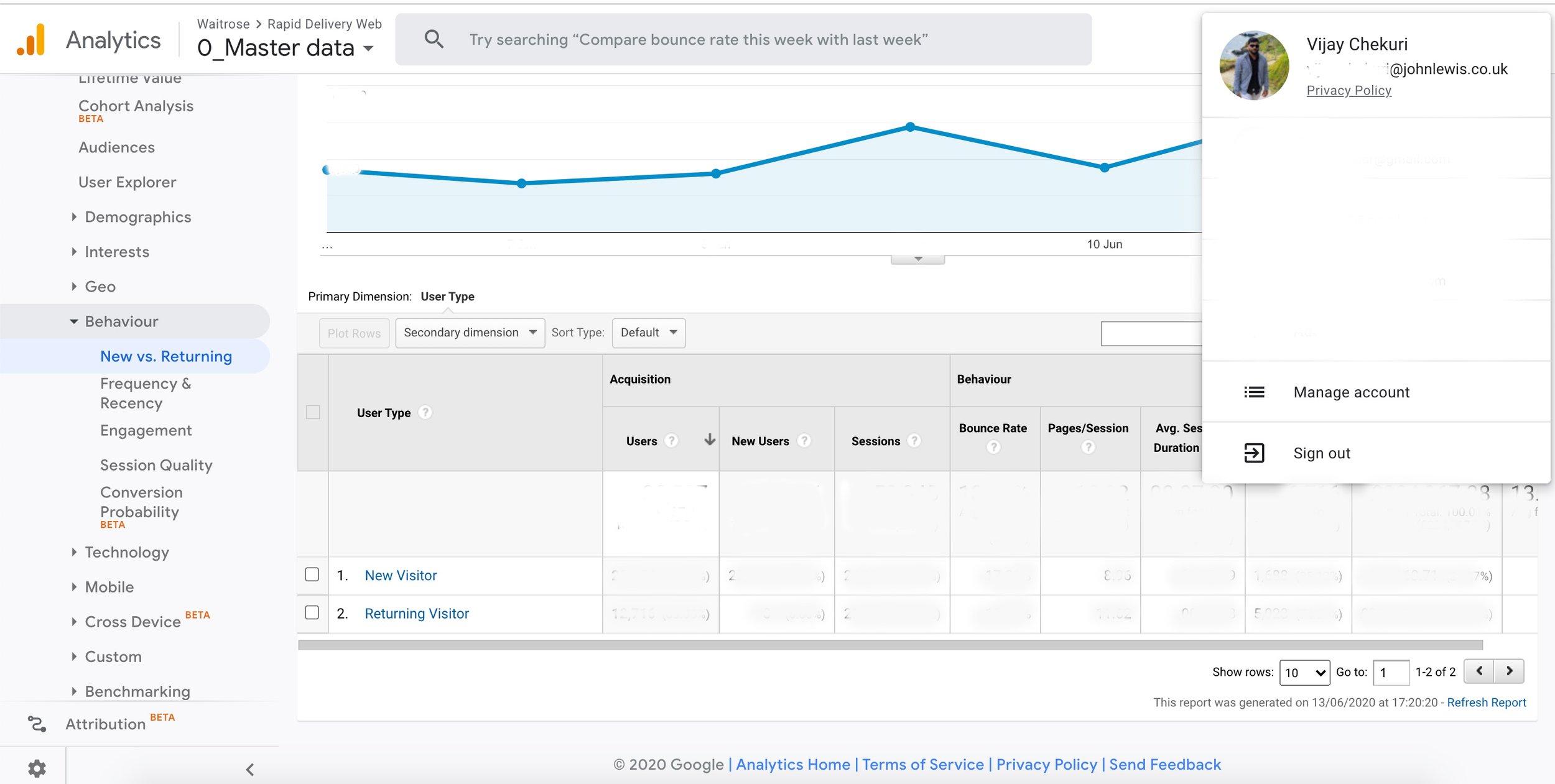This screenshot has height=784, width=1555.
Task: Open Privacy Policy link in account panel
Action: pyautogui.click(x=1348, y=90)
